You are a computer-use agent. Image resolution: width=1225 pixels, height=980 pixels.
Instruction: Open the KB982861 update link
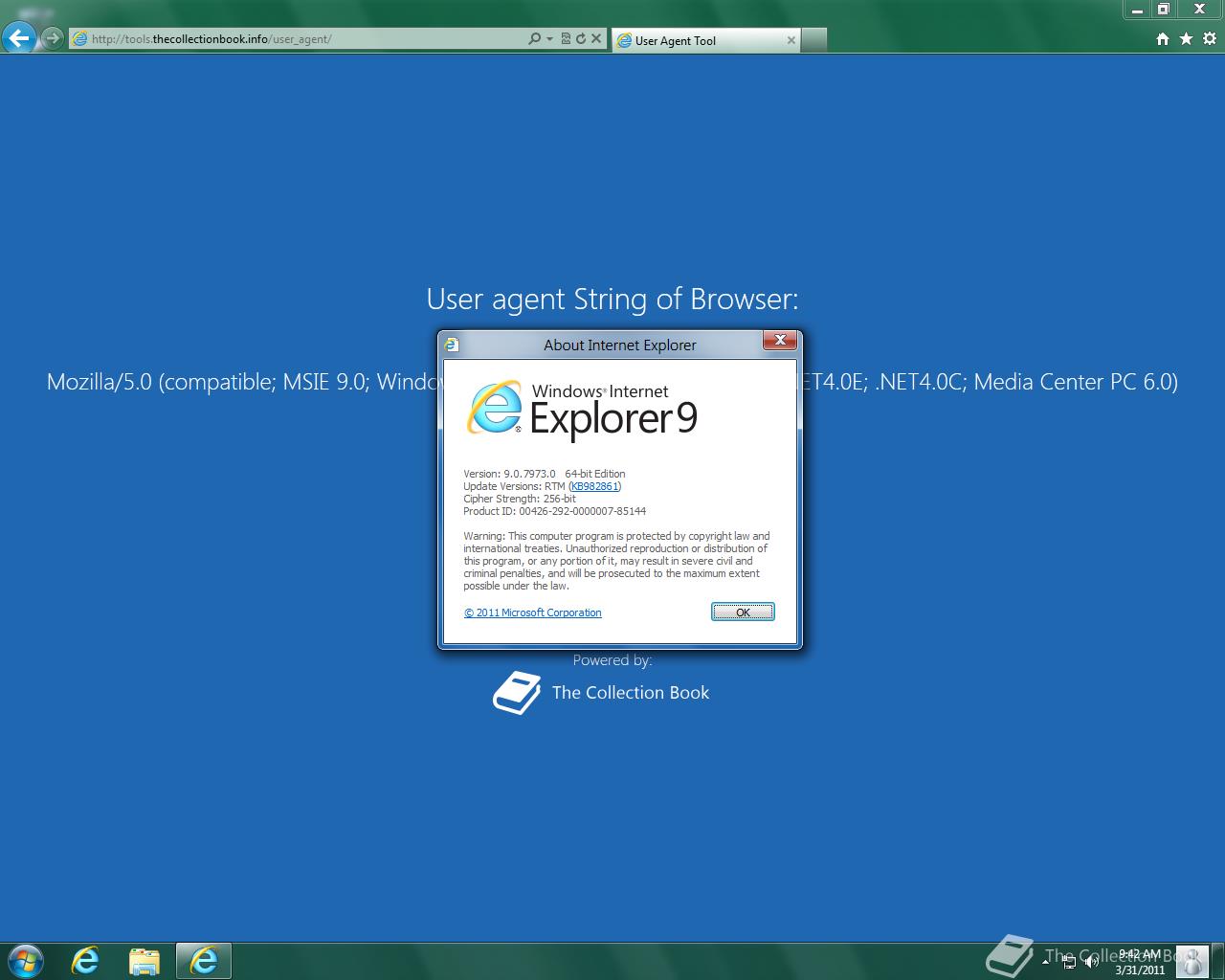[594, 486]
